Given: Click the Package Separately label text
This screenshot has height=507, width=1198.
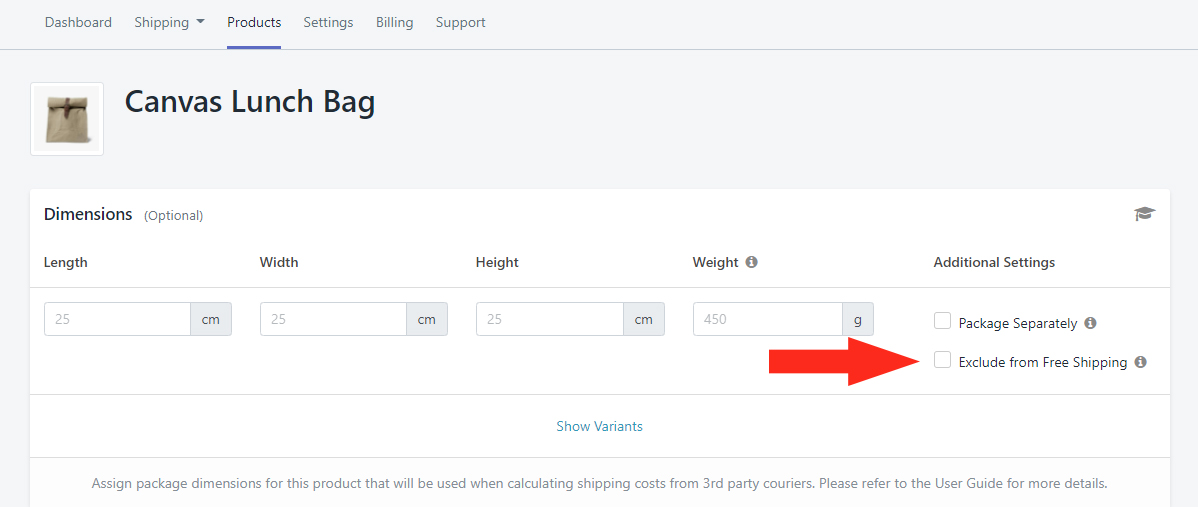Looking at the screenshot, I should [1018, 323].
